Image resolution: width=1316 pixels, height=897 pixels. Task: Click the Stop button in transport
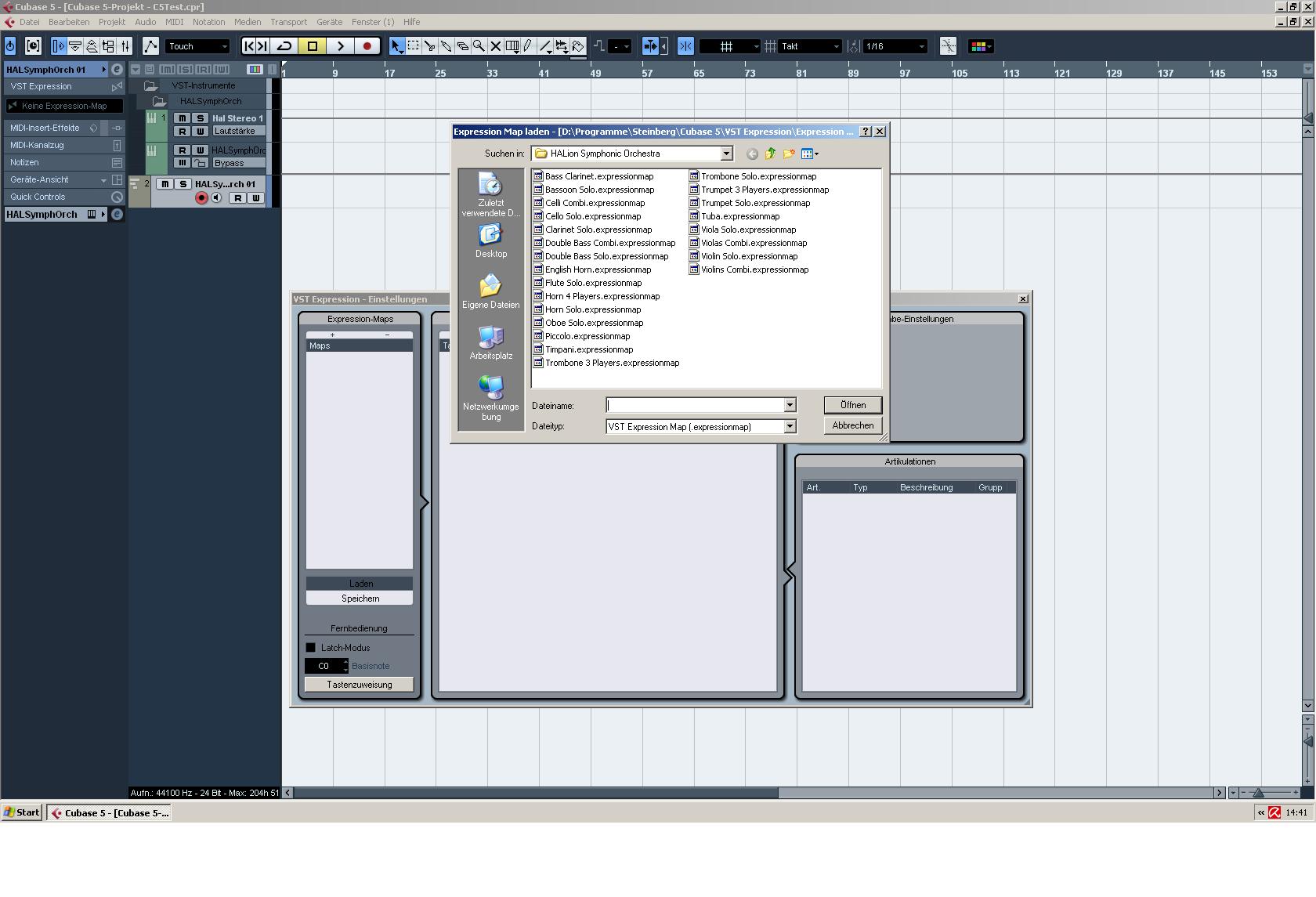(313, 46)
